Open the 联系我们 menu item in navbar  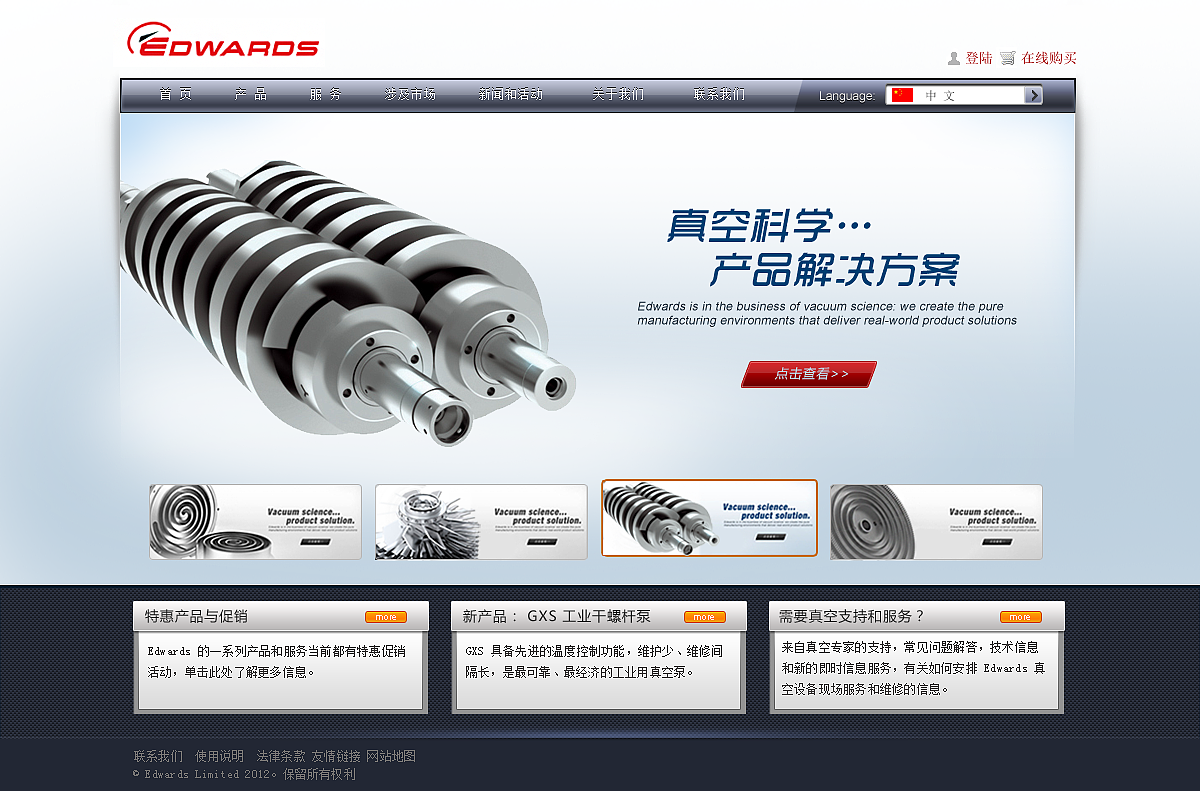tap(719, 95)
